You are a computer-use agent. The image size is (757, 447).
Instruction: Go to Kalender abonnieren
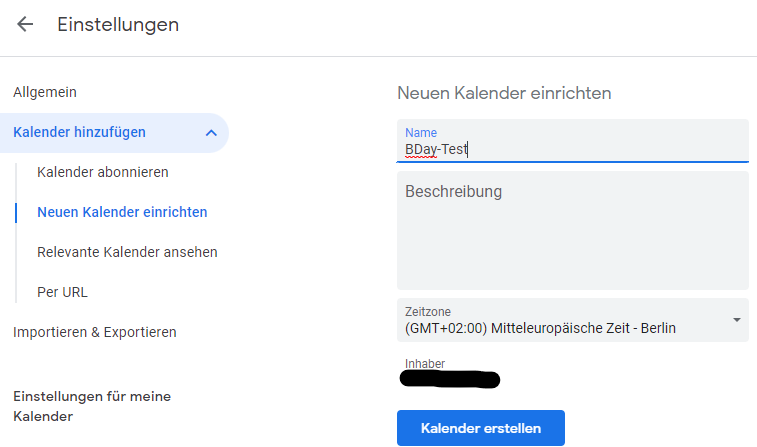(x=103, y=172)
